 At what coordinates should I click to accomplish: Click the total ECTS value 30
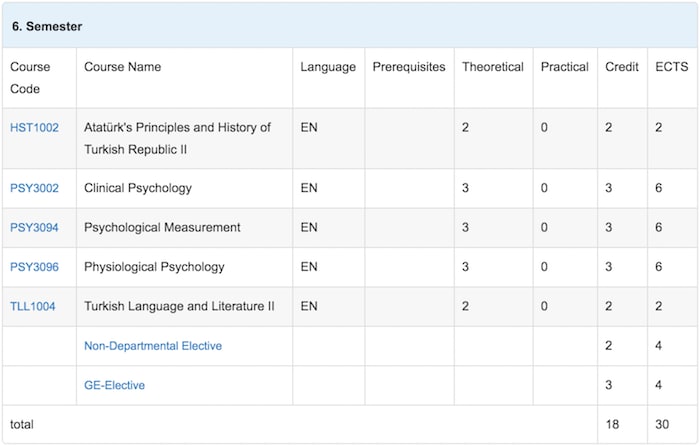pos(662,425)
